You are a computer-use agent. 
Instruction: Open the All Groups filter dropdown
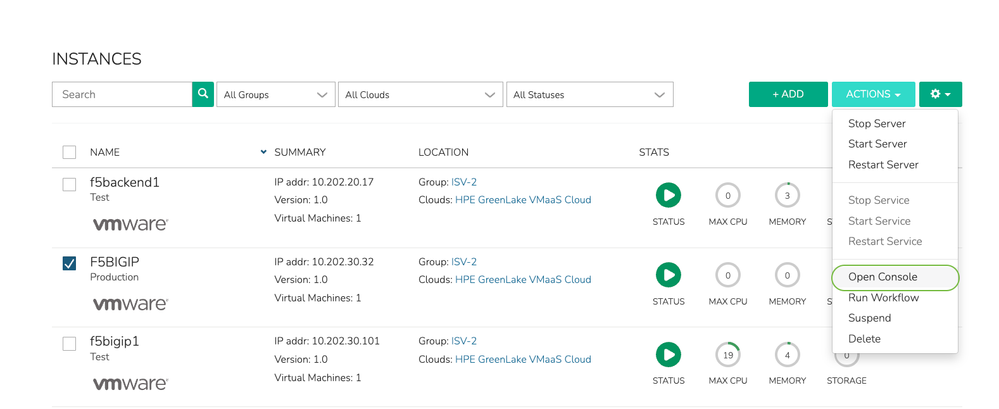pos(275,95)
